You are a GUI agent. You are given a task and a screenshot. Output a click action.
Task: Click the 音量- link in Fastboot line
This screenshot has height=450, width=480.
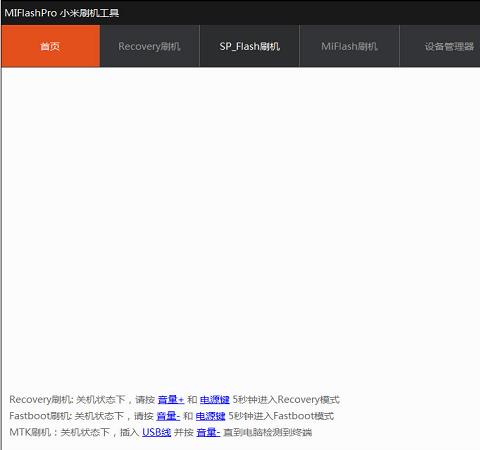click(168, 416)
